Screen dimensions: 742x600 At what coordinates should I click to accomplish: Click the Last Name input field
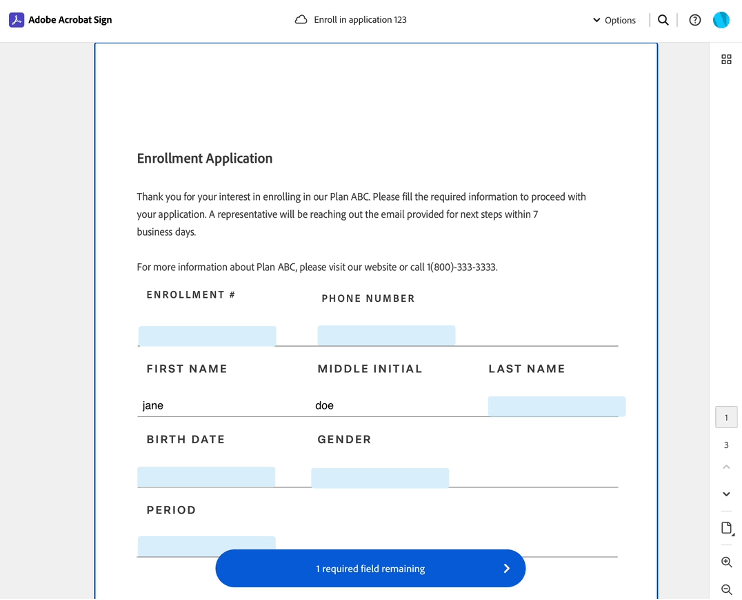click(x=556, y=406)
